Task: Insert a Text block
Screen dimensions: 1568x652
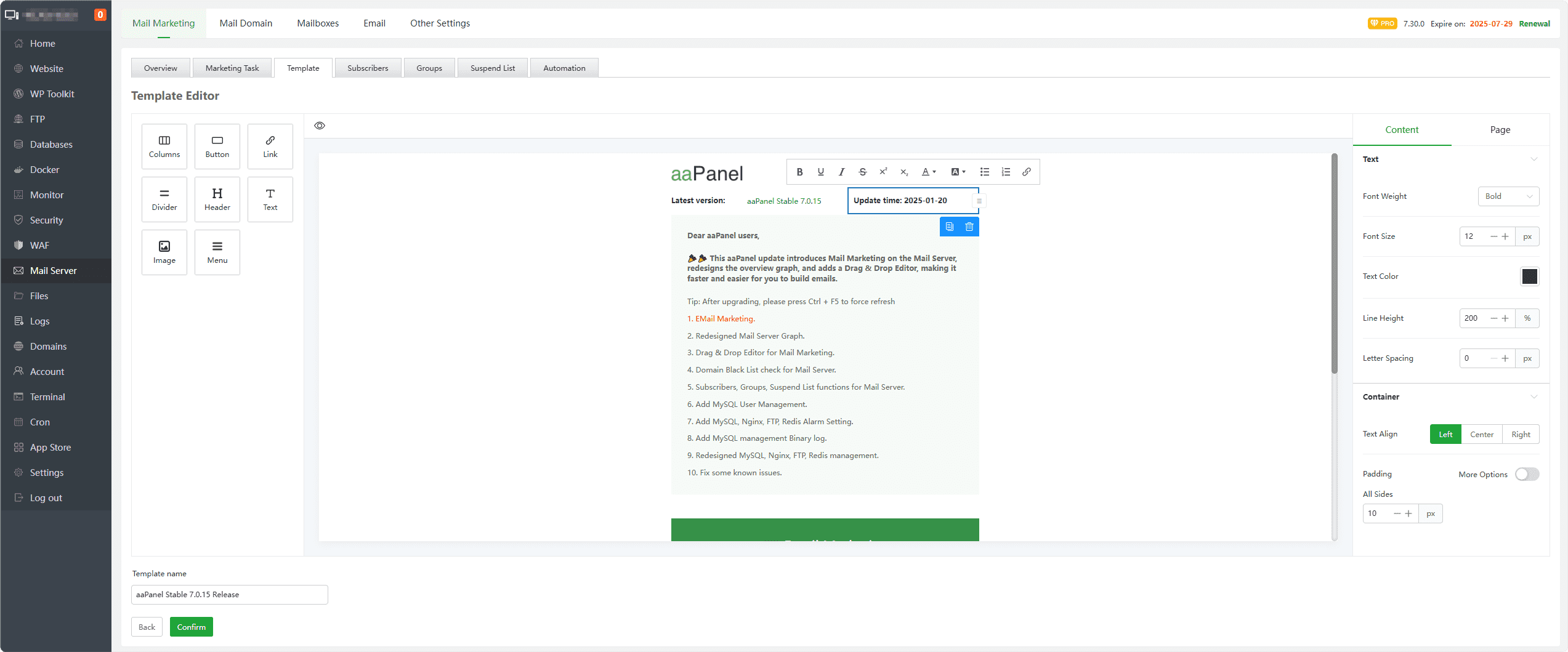Action: (270, 199)
